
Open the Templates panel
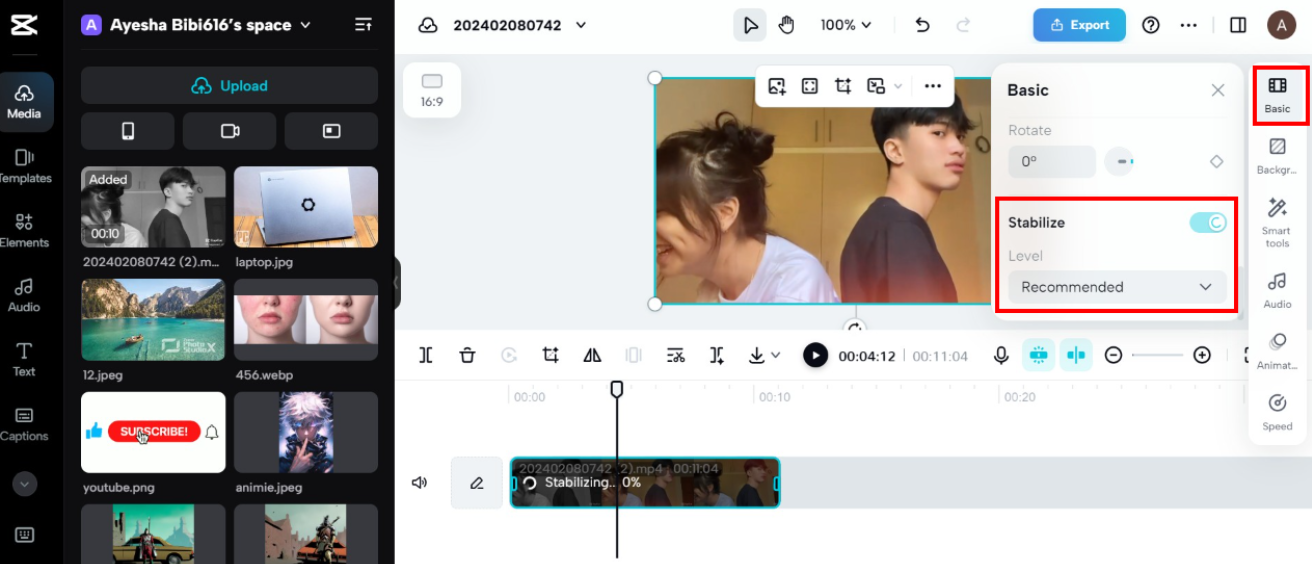(25, 166)
